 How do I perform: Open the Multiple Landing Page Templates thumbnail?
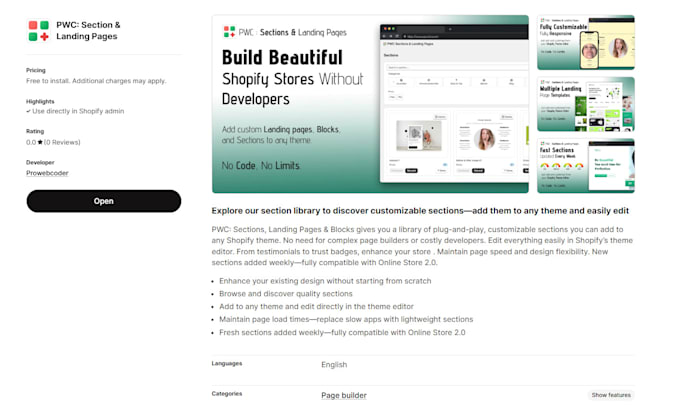[586, 104]
